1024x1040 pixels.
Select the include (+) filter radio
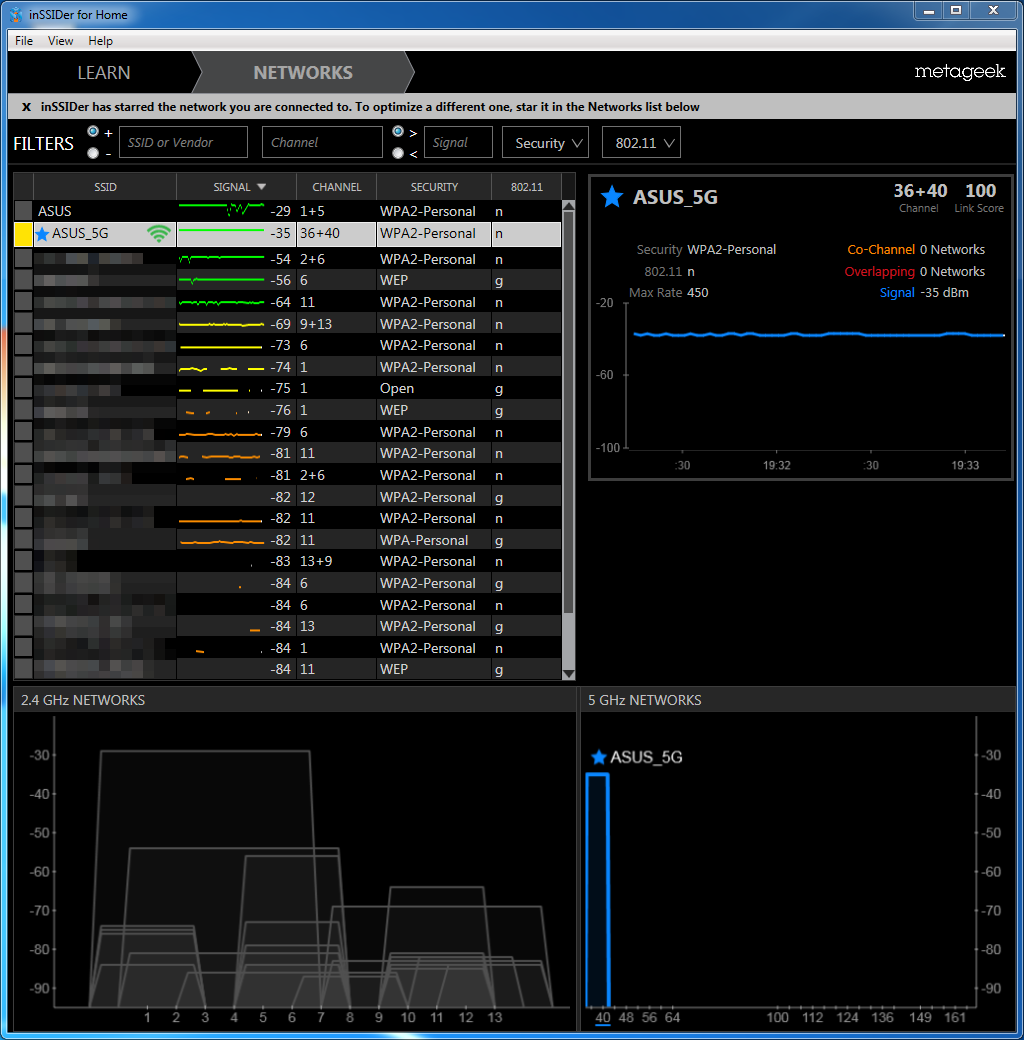coord(94,132)
